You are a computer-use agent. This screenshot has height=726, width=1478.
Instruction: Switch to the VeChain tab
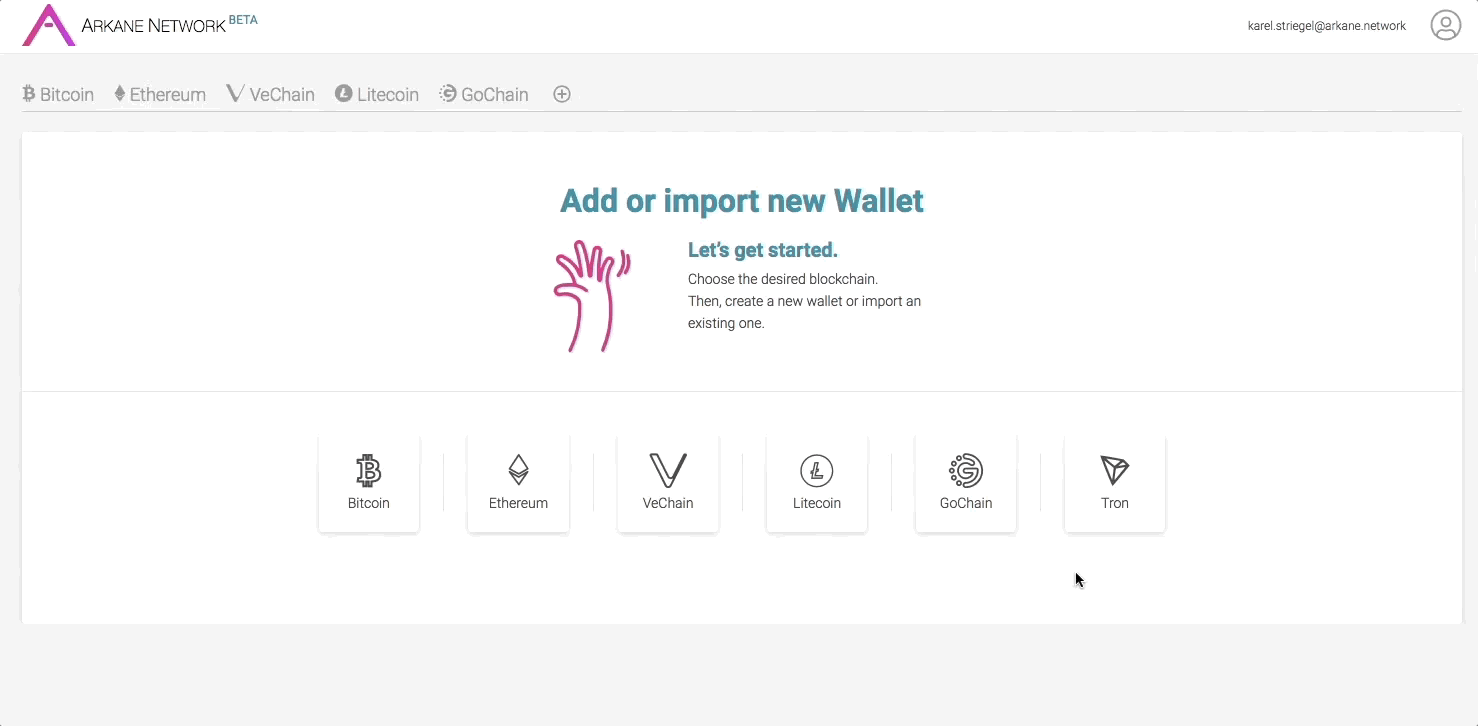click(x=271, y=94)
